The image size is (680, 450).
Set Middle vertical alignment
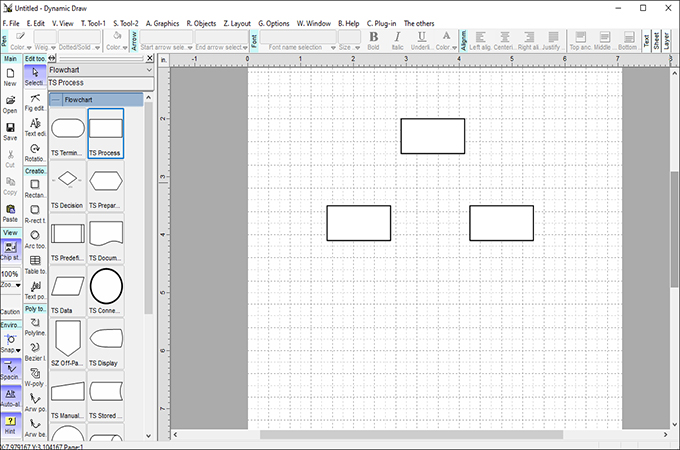[605, 41]
